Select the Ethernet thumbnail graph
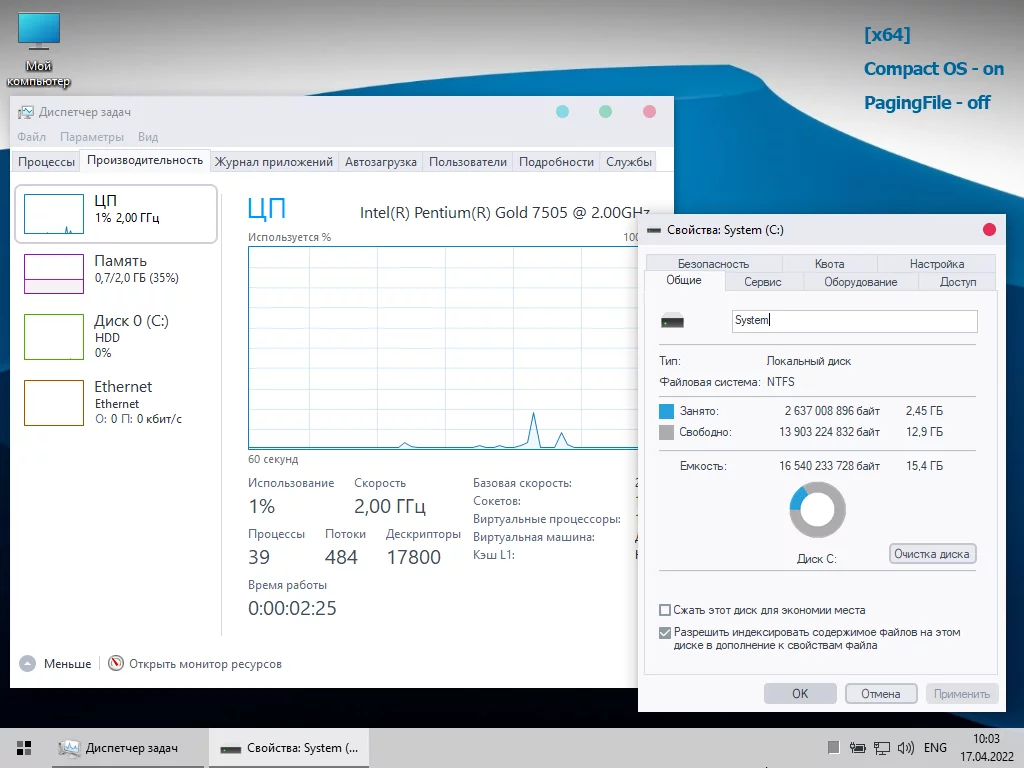 click(x=54, y=403)
